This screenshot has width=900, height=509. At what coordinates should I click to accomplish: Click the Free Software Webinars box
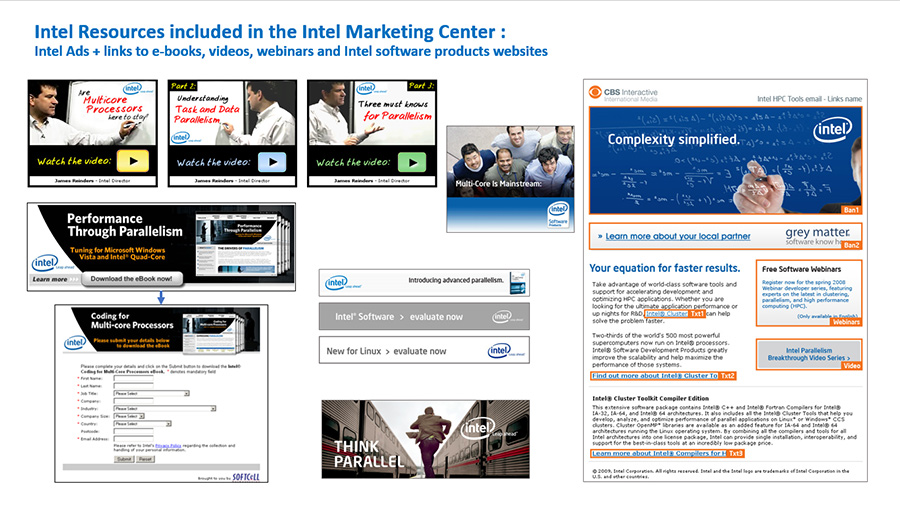[809, 293]
